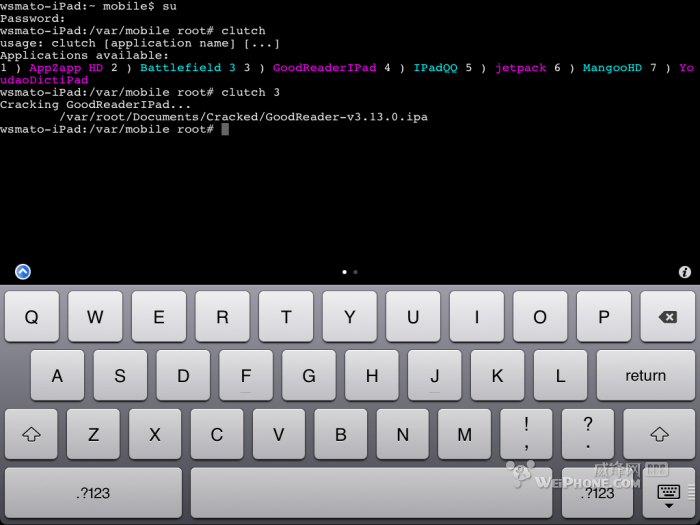Tap the T key
Screen dimensions: 700x525
pyautogui.click(x=286, y=317)
